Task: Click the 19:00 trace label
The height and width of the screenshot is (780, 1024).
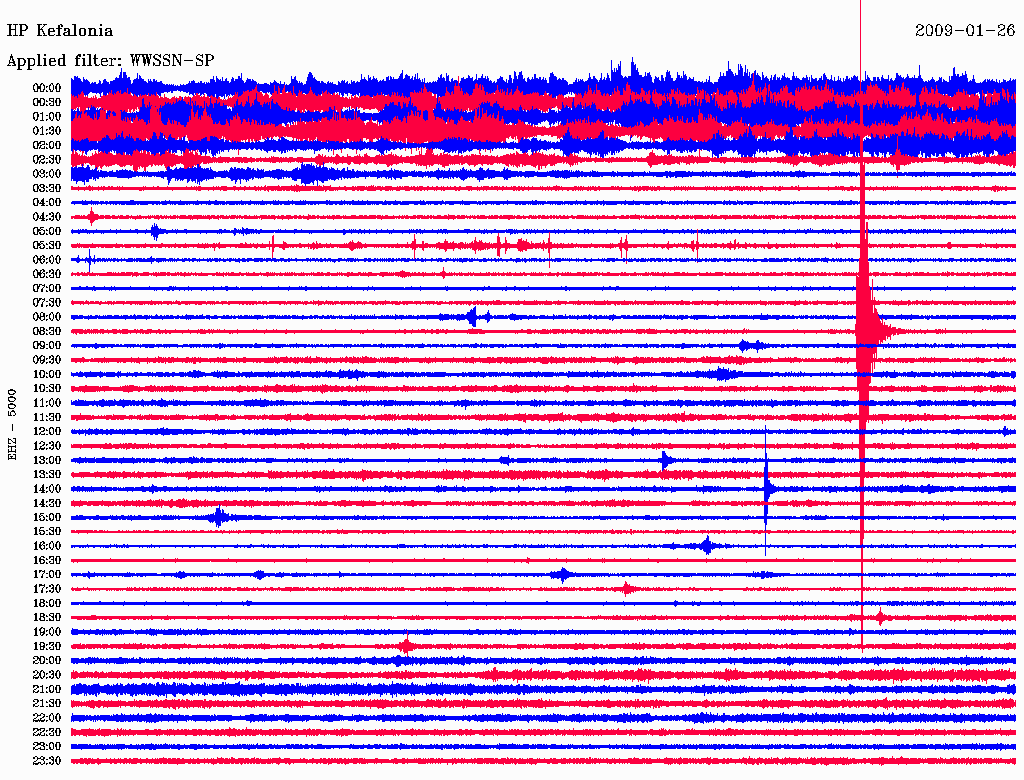Action: coord(47,632)
